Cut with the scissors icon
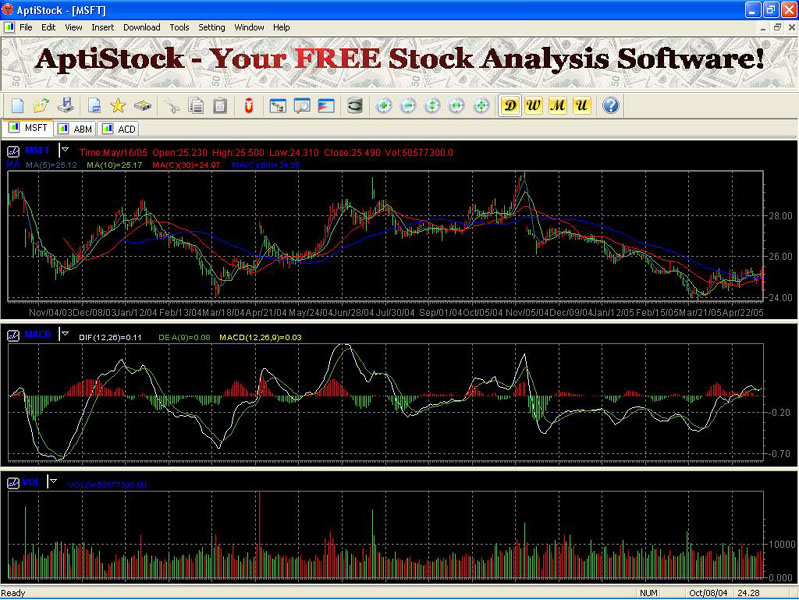The height and width of the screenshot is (600, 799). (x=172, y=106)
